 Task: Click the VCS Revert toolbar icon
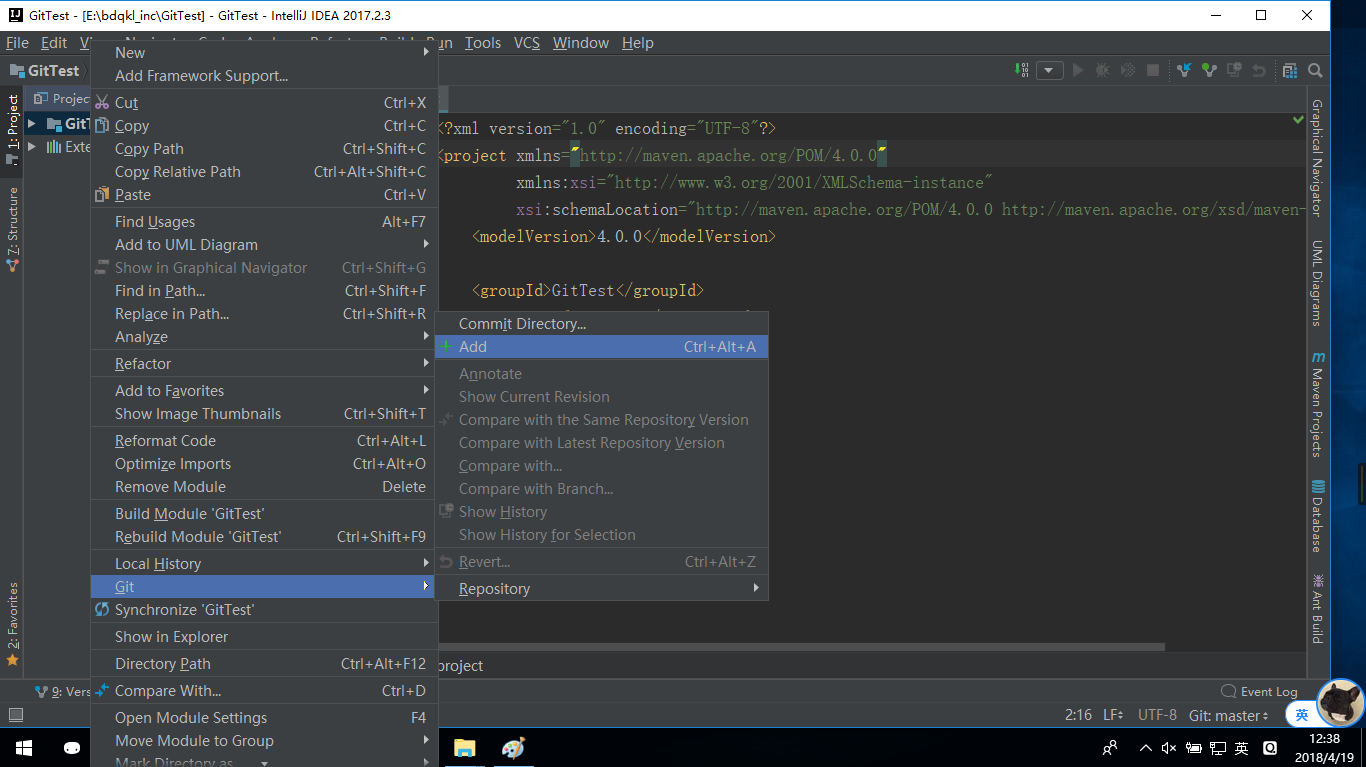[1259, 70]
